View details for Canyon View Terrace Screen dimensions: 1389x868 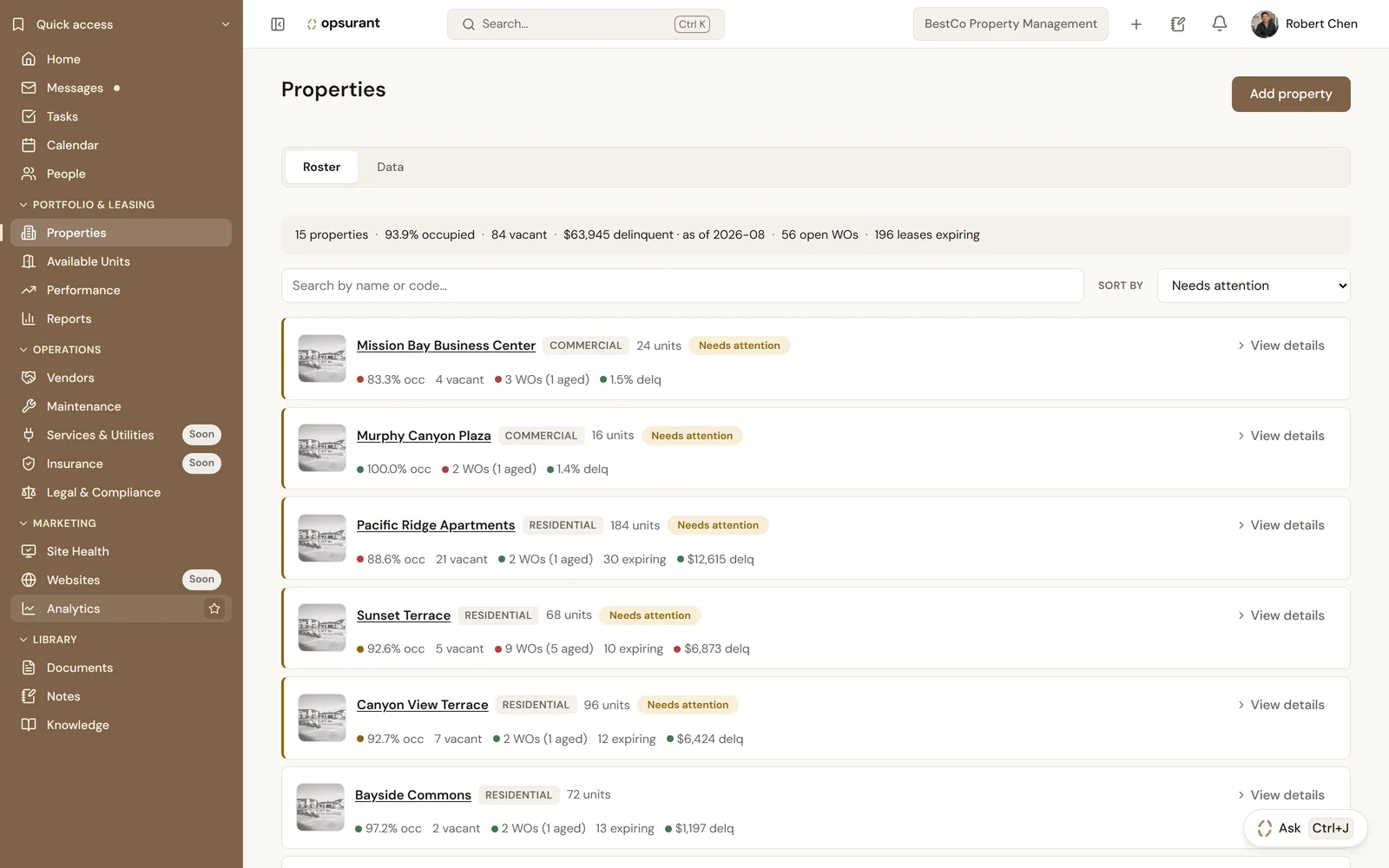click(x=1281, y=705)
